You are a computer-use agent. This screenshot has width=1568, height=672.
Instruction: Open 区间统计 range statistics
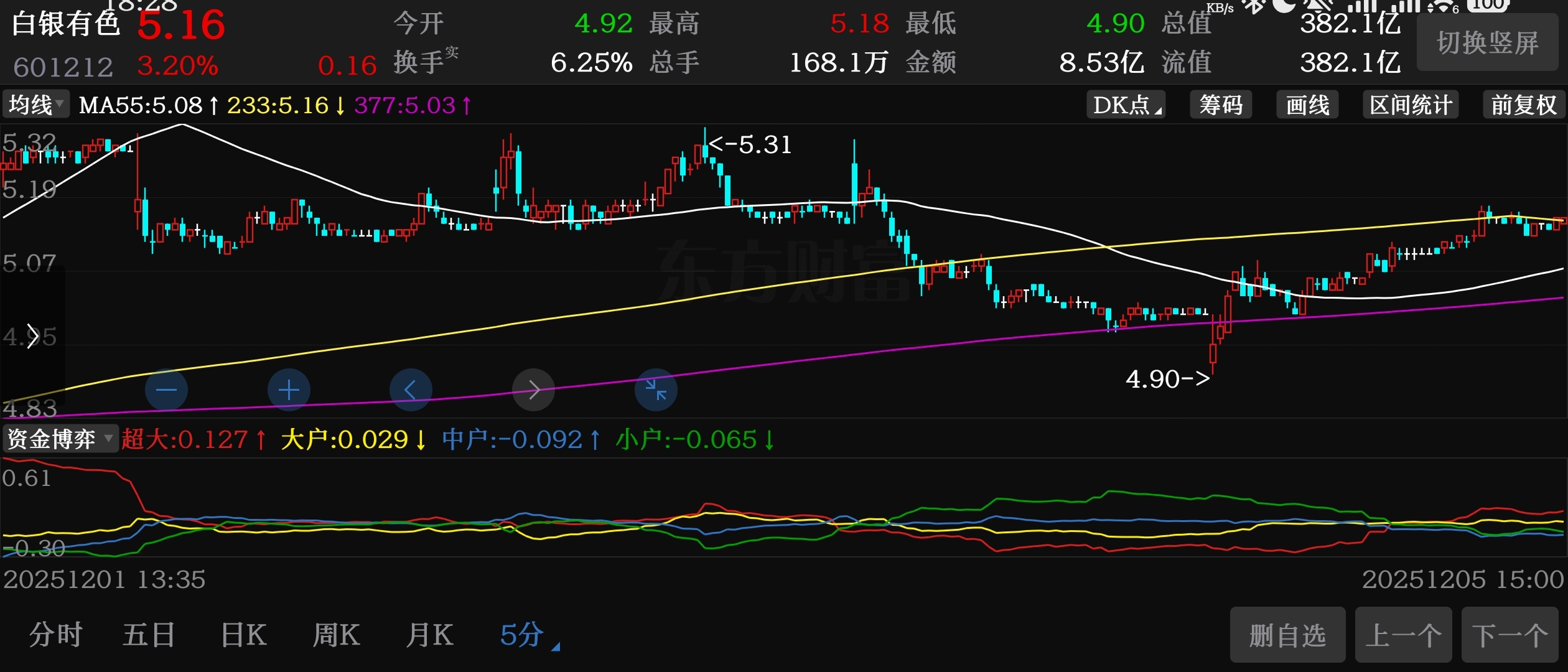1411,105
